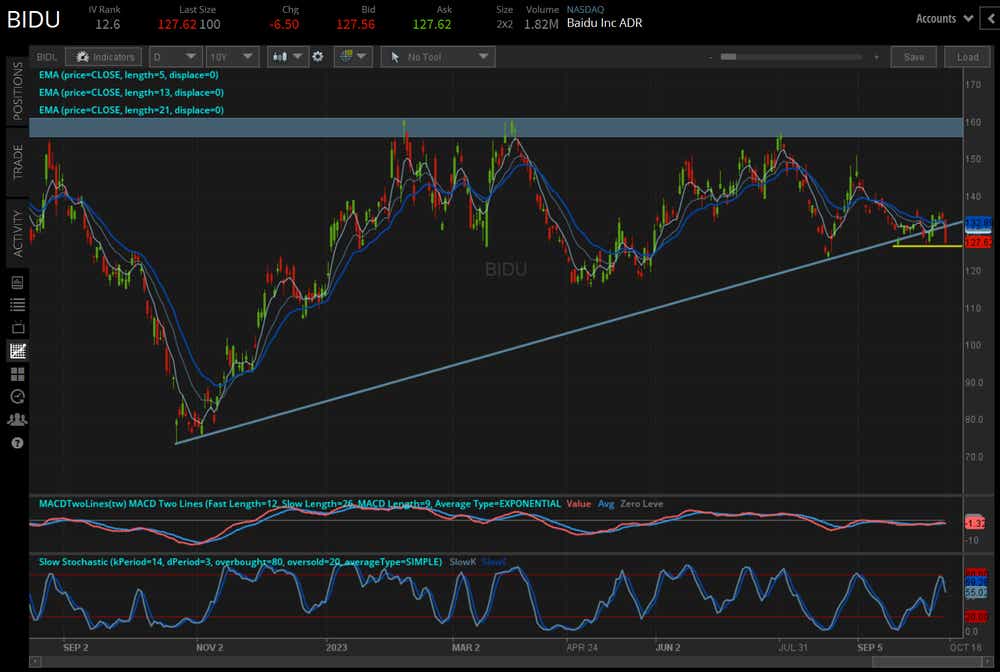Click the BIDL symbol input field
This screenshot has width=1000, height=672.
pos(45,57)
